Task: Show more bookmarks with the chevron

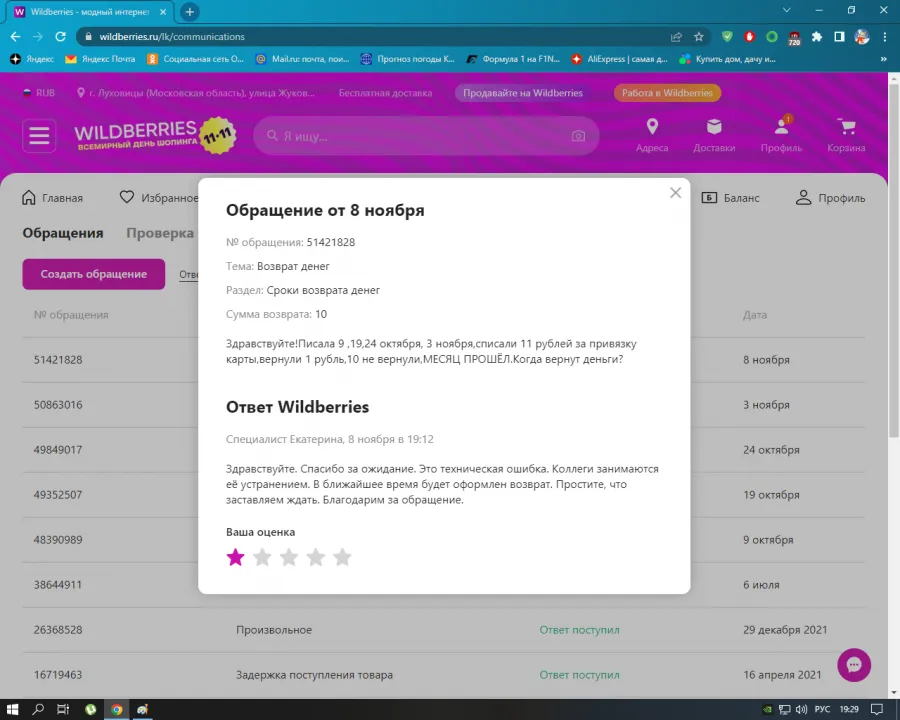Action: tap(884, 59)
